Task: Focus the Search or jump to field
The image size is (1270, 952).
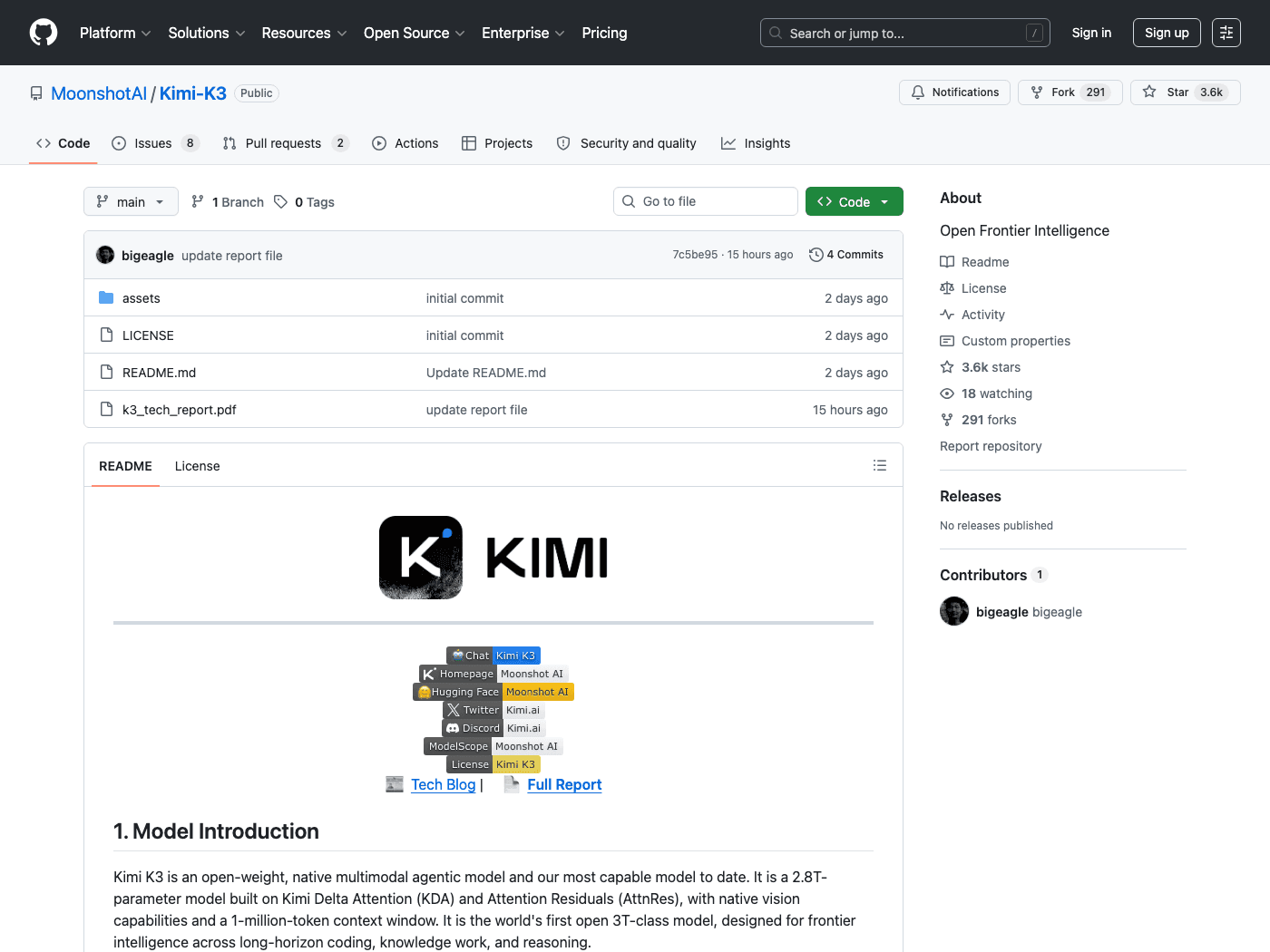Action: [904, 33]
